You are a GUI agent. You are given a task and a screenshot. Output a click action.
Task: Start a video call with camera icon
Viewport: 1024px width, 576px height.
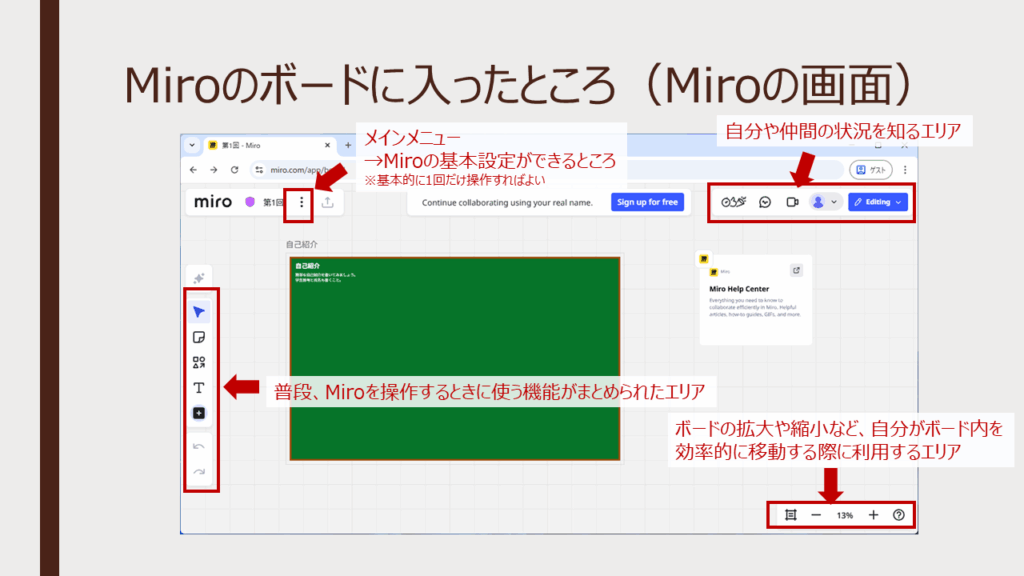pyautogui.click(x=792, y=202)
